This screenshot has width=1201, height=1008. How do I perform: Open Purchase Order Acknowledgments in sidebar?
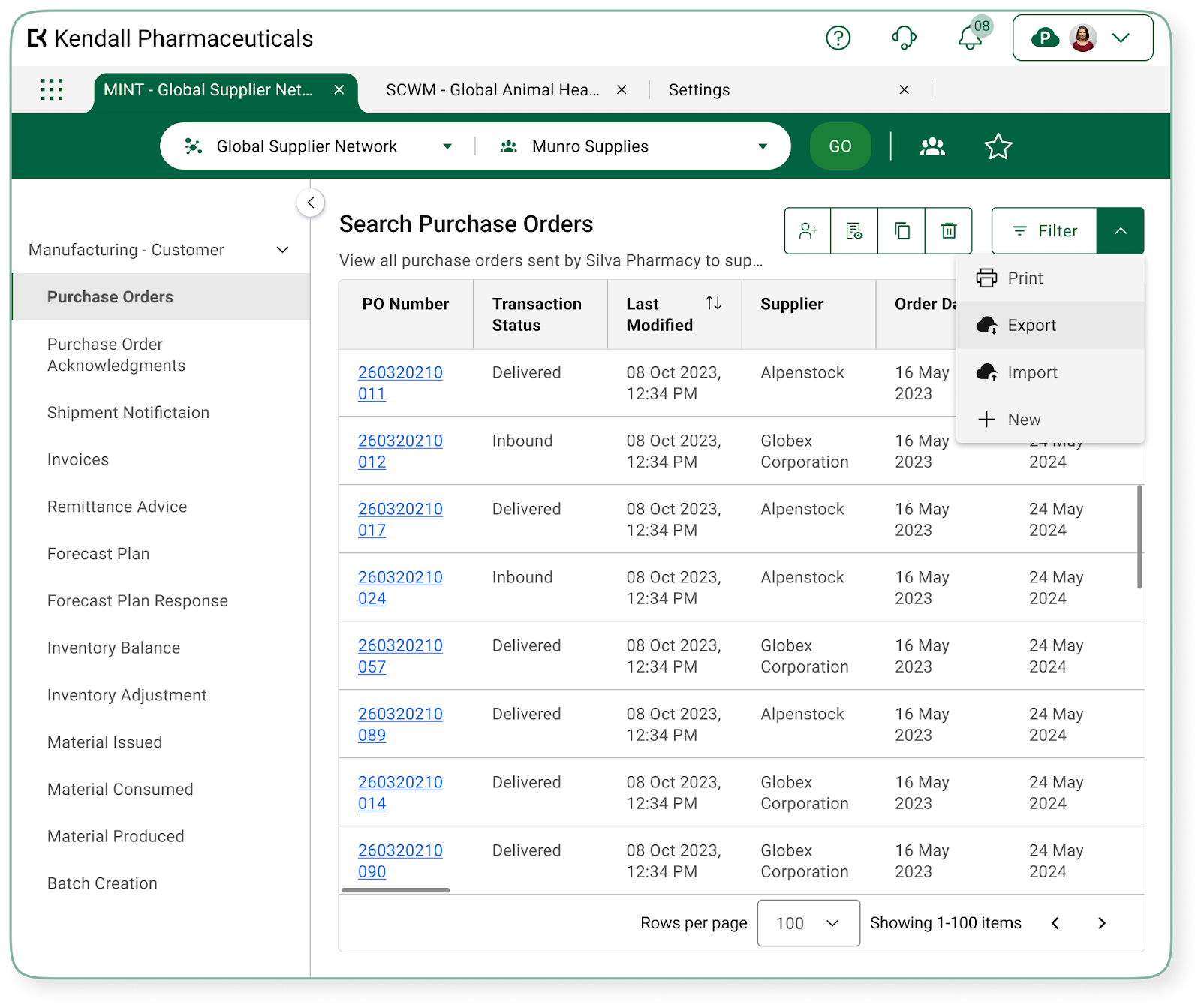click(x=116, y=355)
